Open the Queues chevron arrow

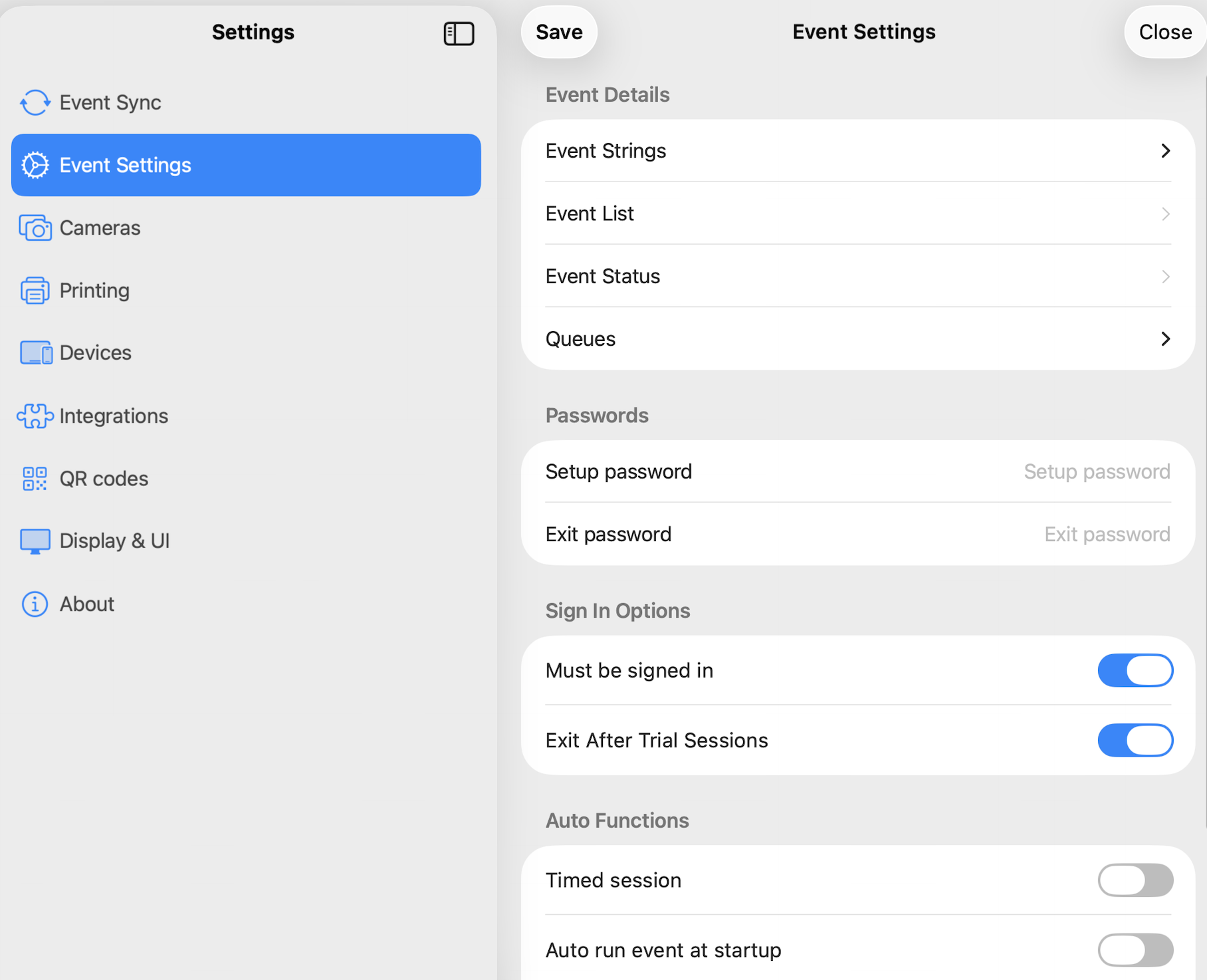pyautogui.click(x=1165, y=339)
